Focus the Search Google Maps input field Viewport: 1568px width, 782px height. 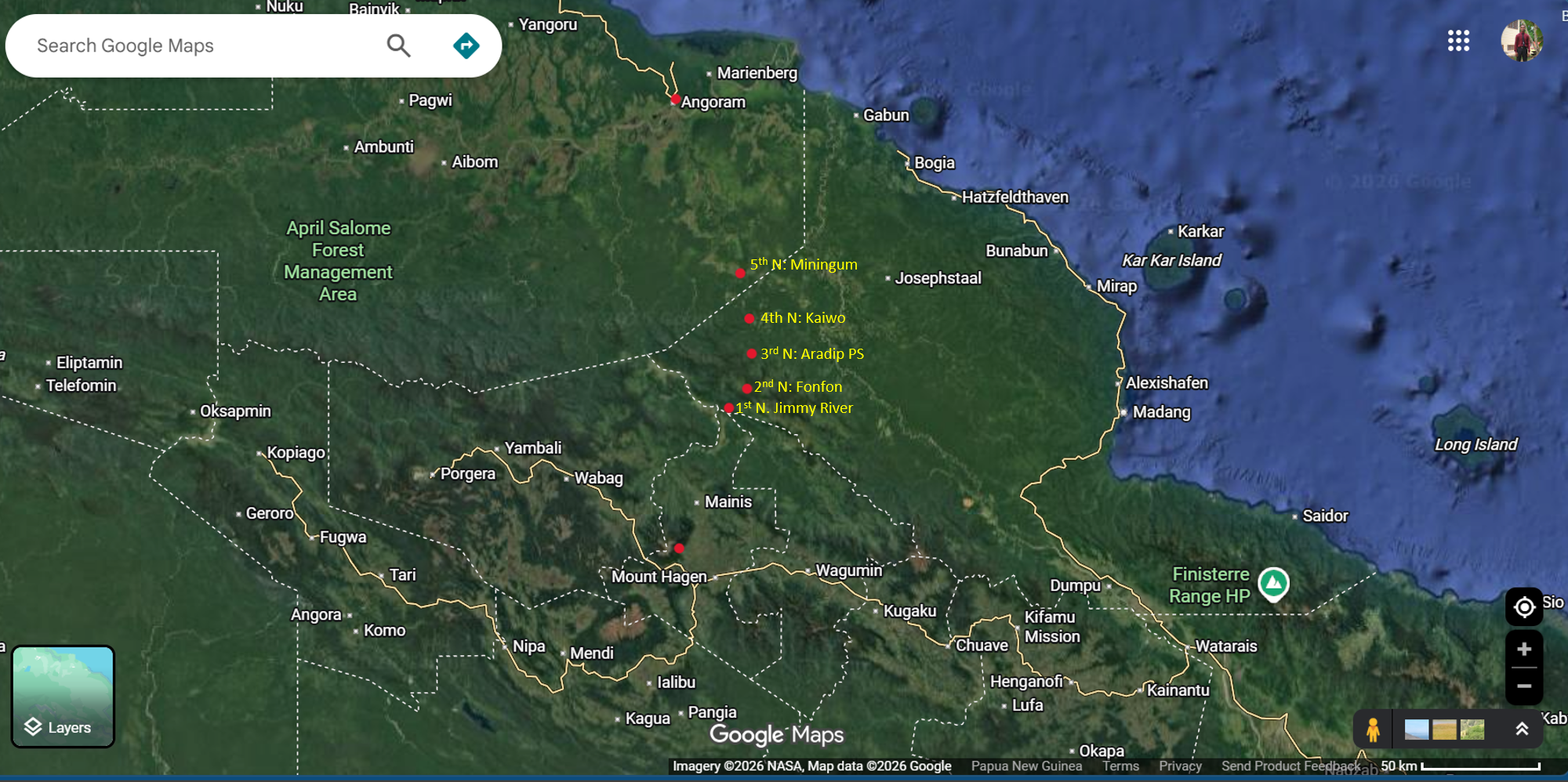[204, 45]
